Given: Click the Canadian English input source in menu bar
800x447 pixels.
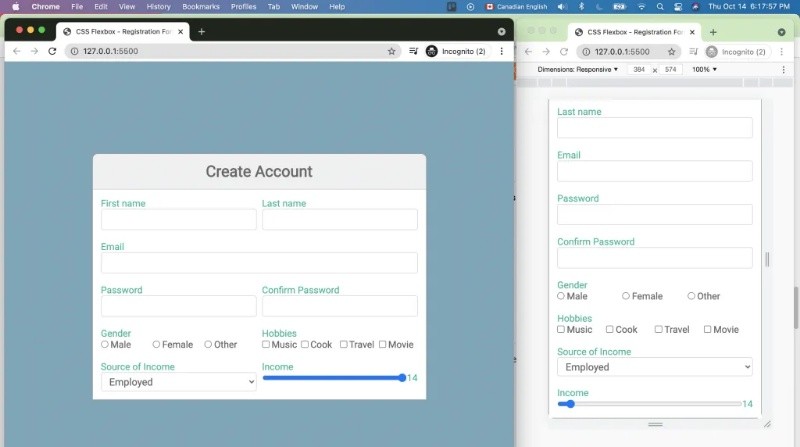Looking at the screenshot, I should (x=516, y=7).
